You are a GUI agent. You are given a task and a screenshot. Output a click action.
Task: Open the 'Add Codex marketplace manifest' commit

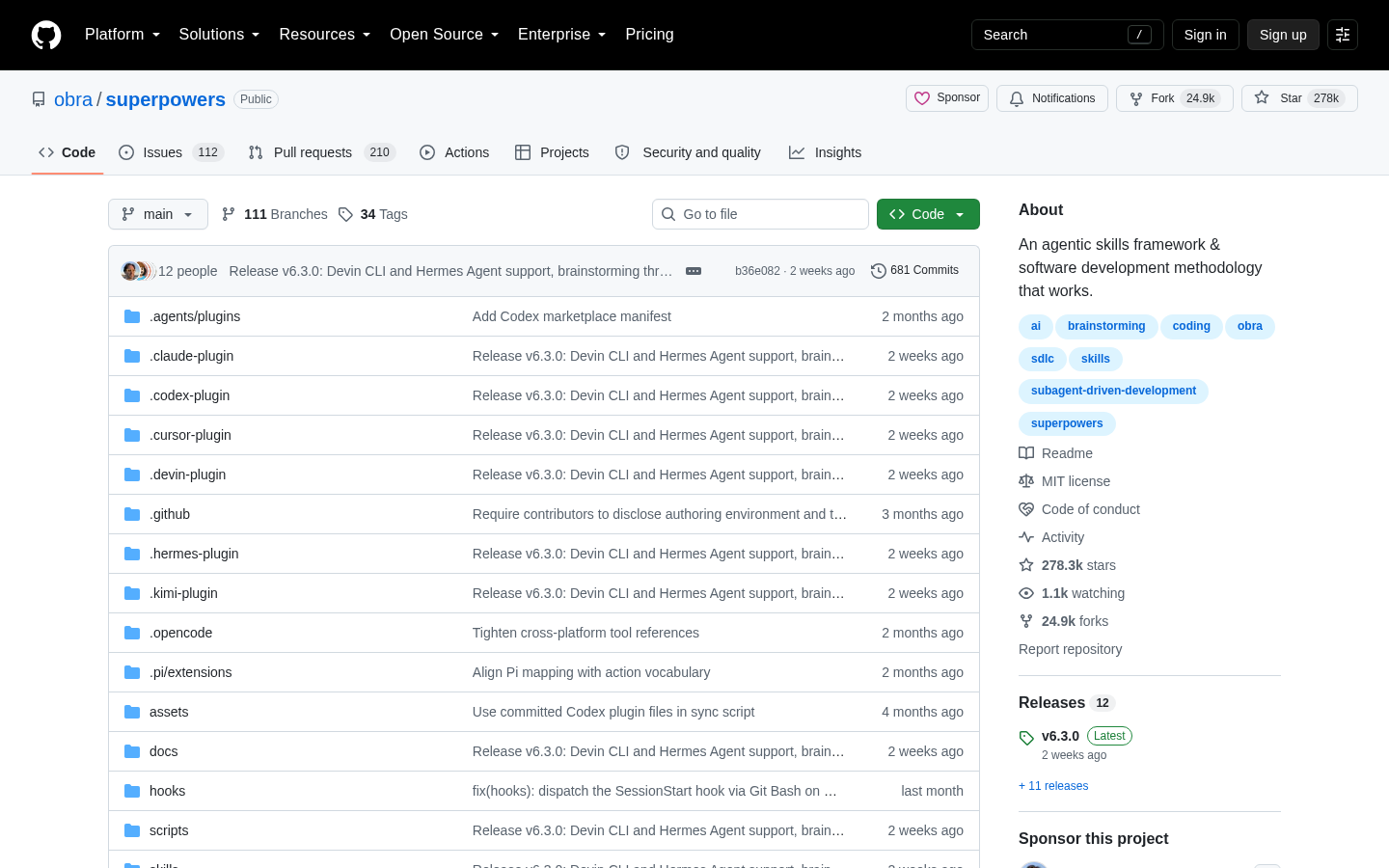point(572,316)
